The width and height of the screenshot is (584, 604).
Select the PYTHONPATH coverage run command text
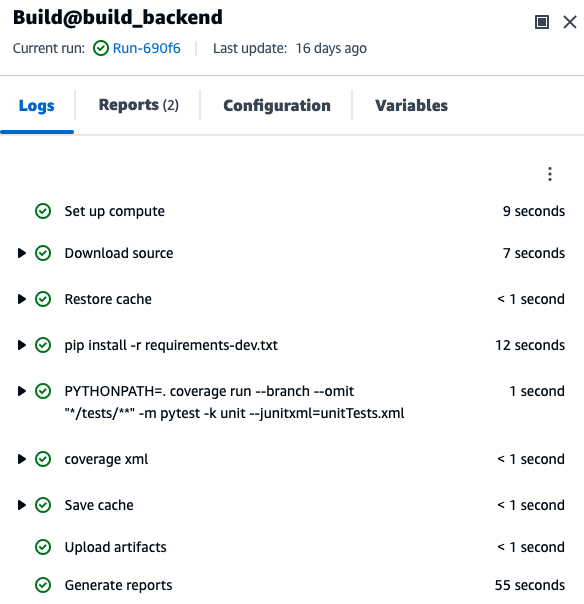(234, 402)
